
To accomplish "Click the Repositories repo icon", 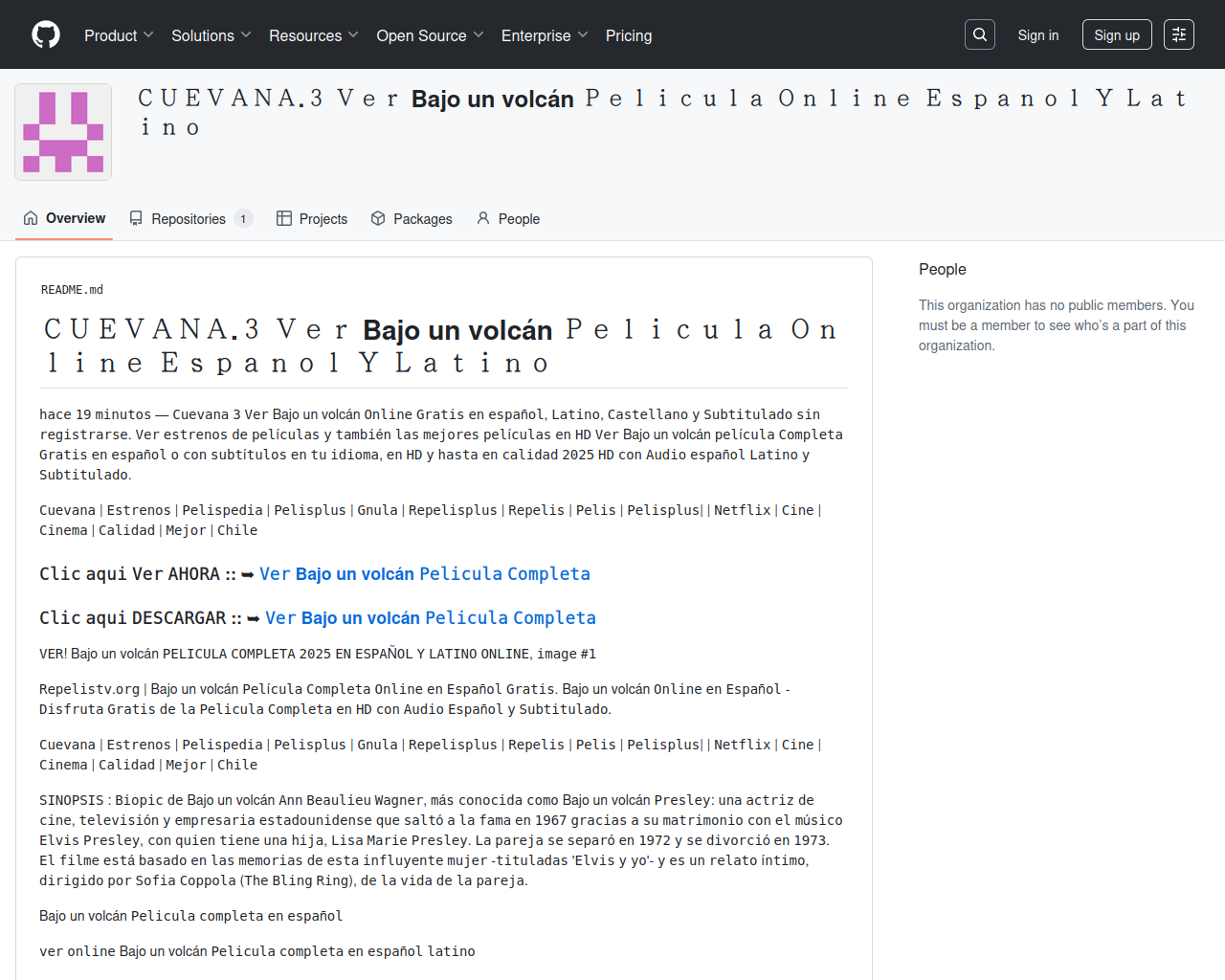I will pyautogui.click(x=136, y=218).
